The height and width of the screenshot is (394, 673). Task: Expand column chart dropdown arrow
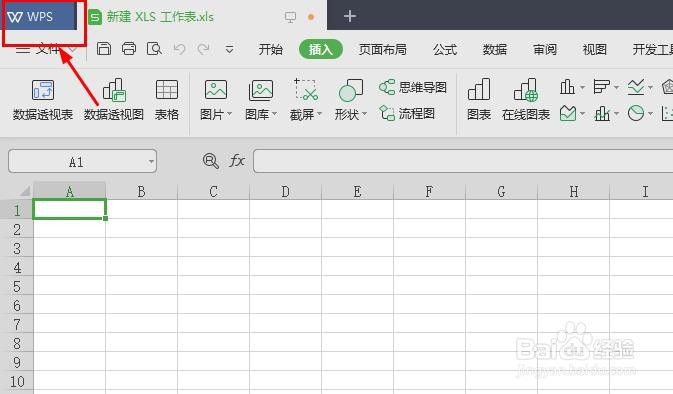click(582, 88)
